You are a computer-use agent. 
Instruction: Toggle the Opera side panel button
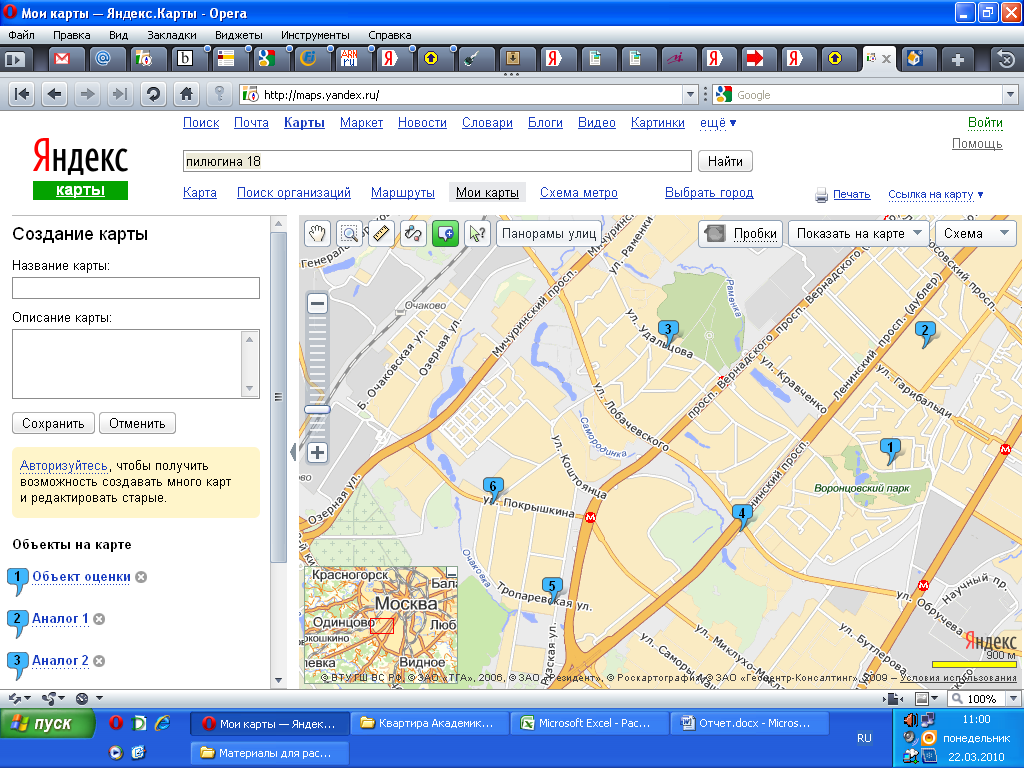point(14,59)
